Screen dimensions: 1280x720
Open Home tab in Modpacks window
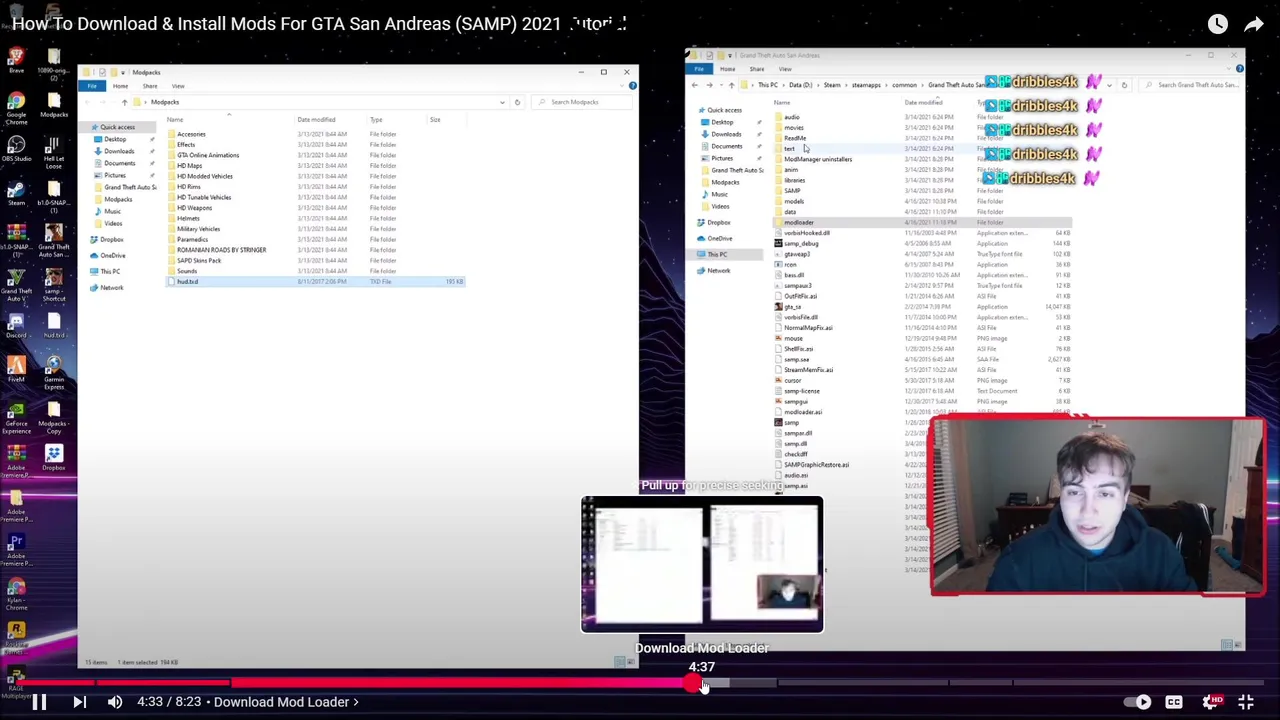(120, 86)
